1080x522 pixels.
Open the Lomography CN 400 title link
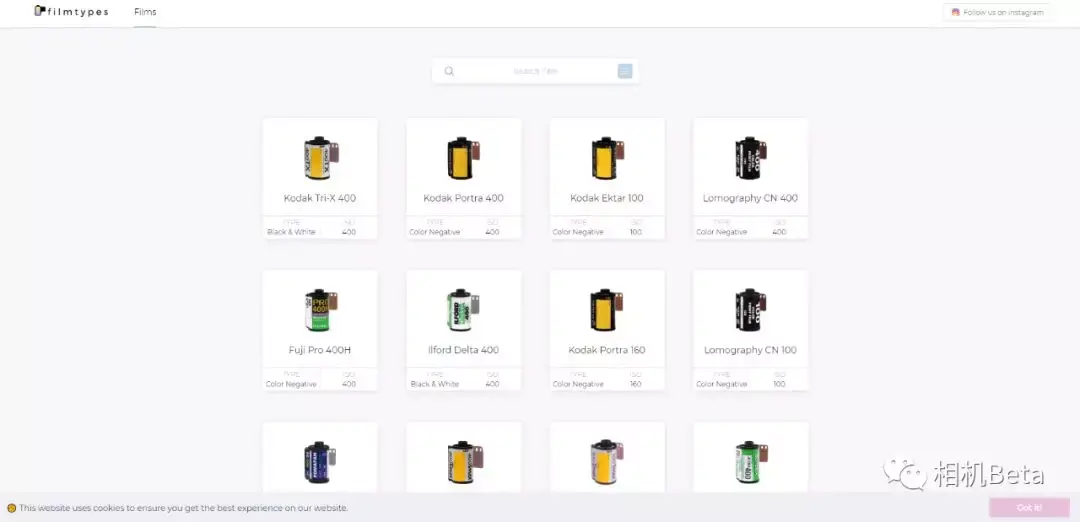(x=750, y=198)
